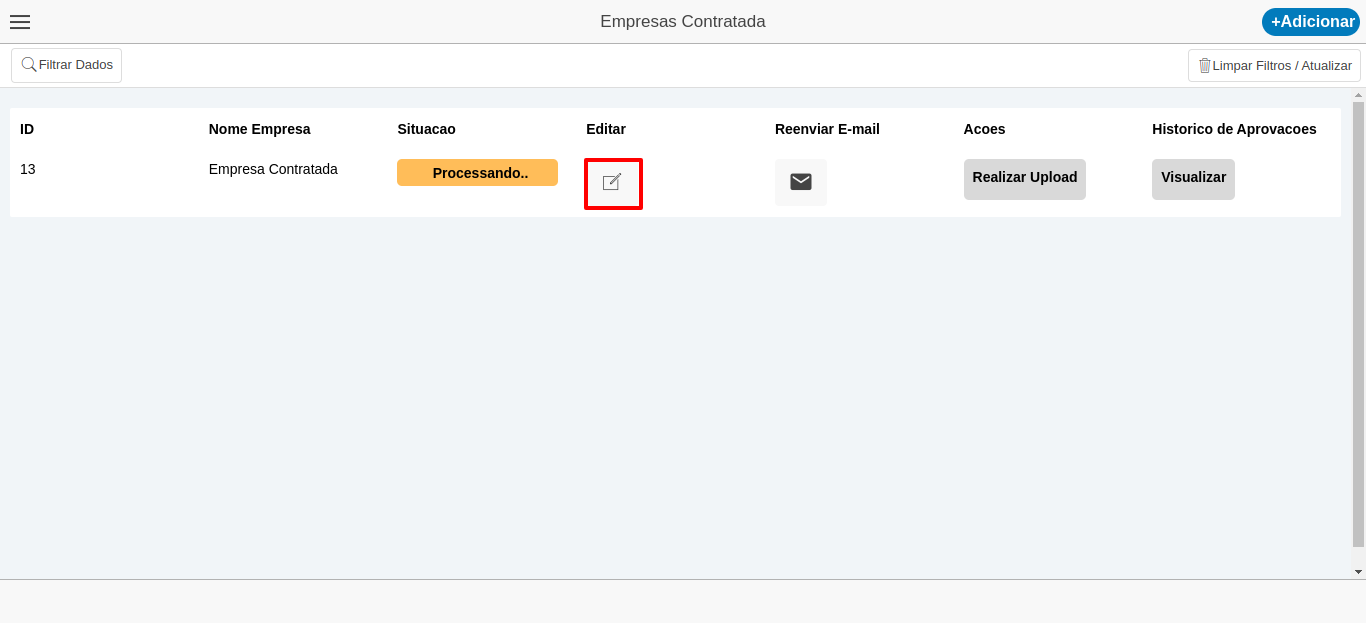This screenshot has height=623, width=1366.
Task: Click the scrollbar down arrow
Action: [1358, 572]
